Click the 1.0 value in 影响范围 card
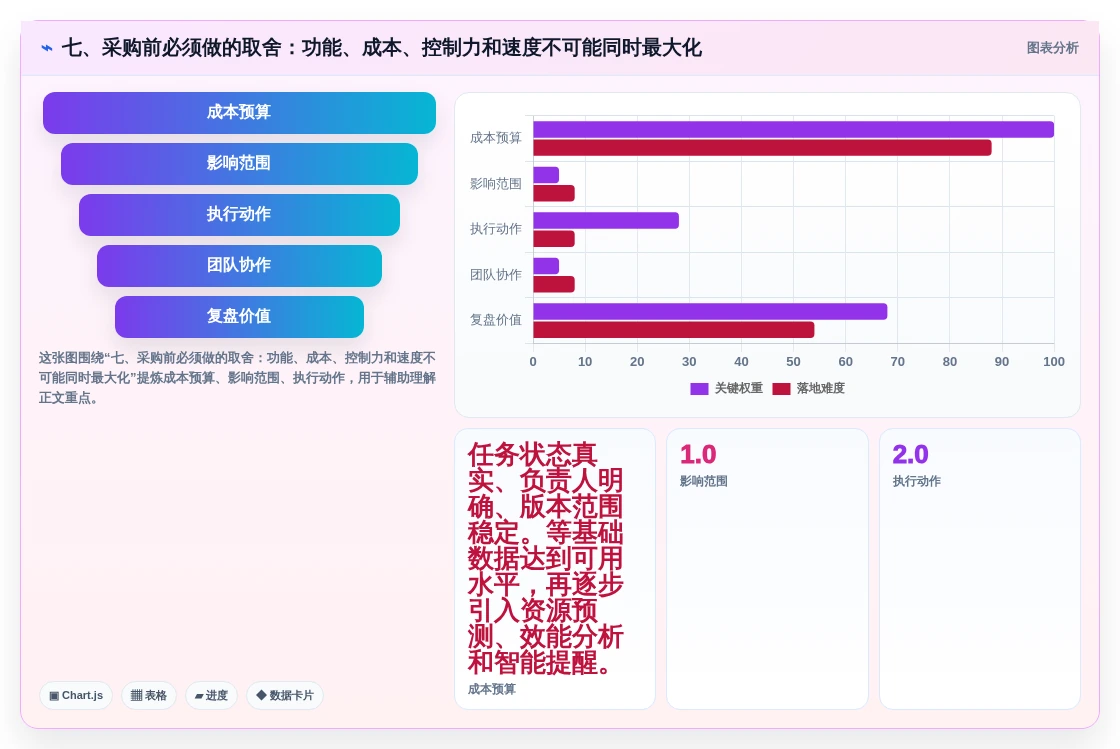 pos(698,455)
